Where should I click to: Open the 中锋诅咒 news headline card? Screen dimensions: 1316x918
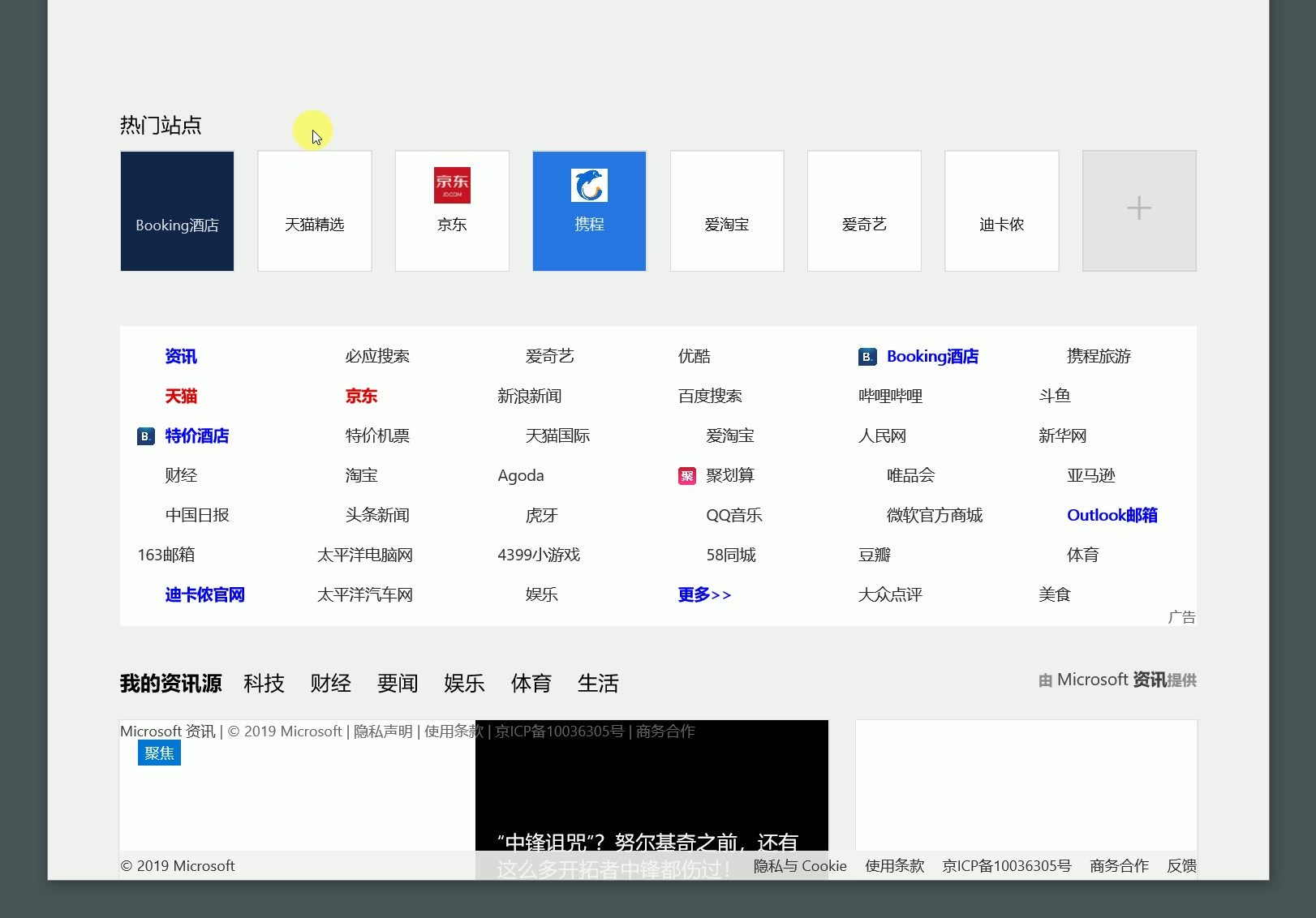[652, 800]
